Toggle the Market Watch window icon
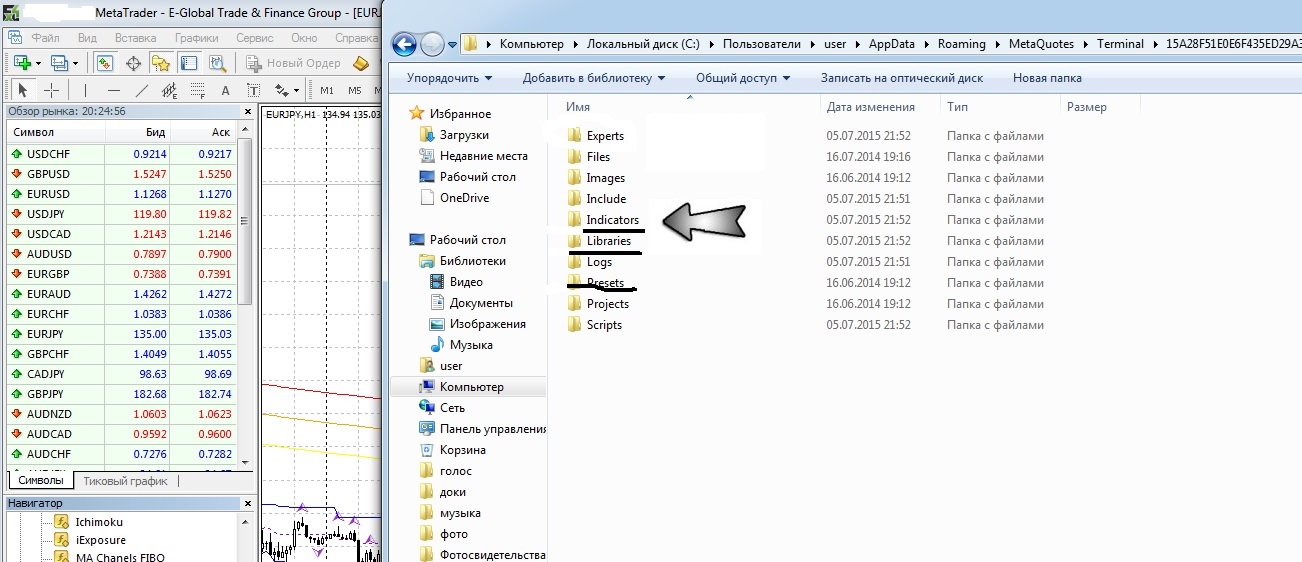The width and height of the screenshot is (1302, 562). [105, 63]
